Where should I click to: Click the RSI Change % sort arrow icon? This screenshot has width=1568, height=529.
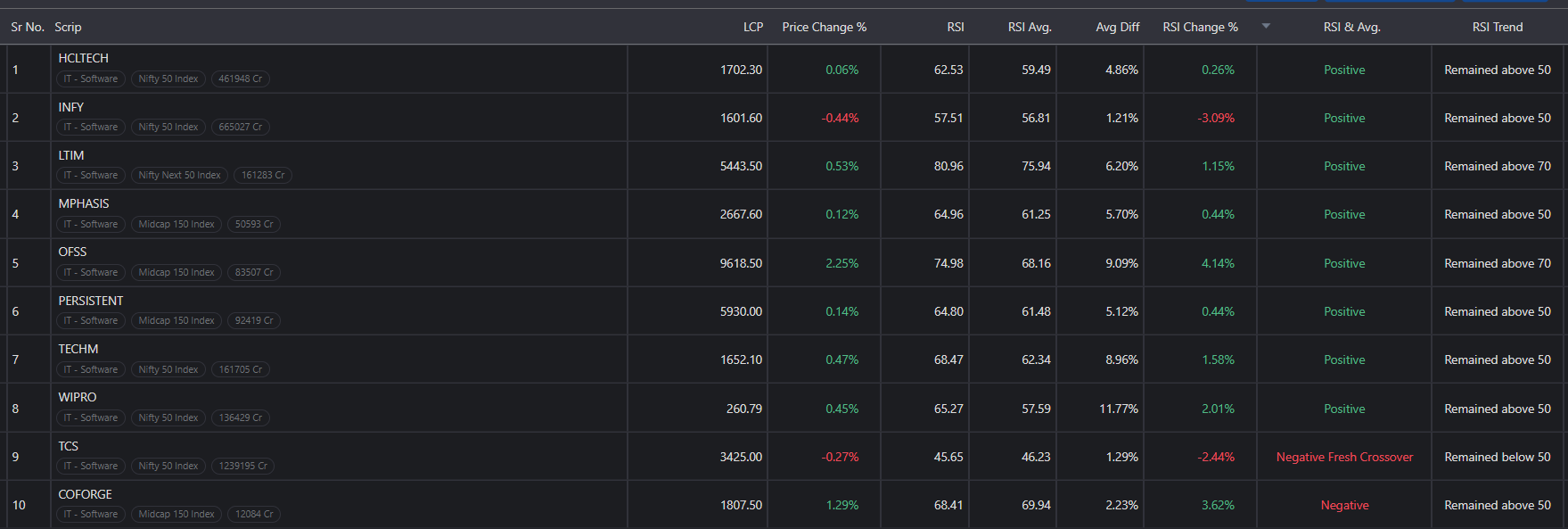click(1266, 26)
